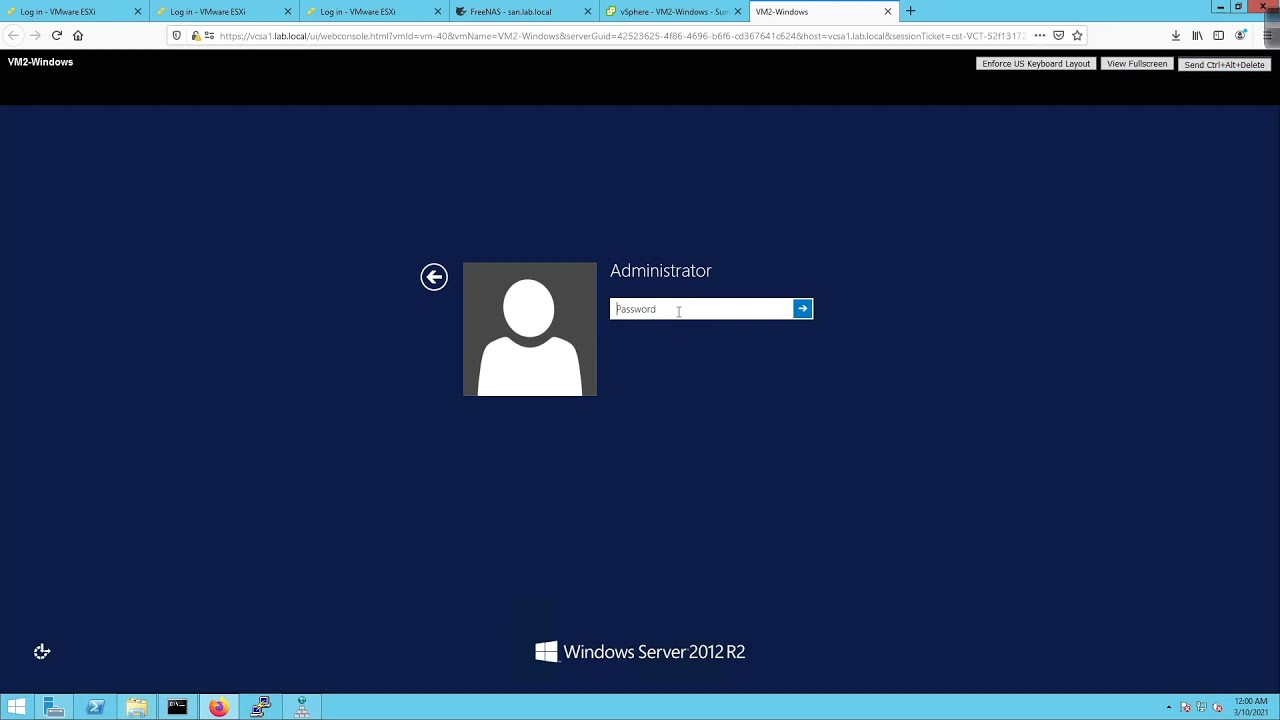Image resolution: width=1280 pixels, height=720 pixels.
Task: Click the browser Back arrow
Action: pyautogui.click(x=13, y=36)
